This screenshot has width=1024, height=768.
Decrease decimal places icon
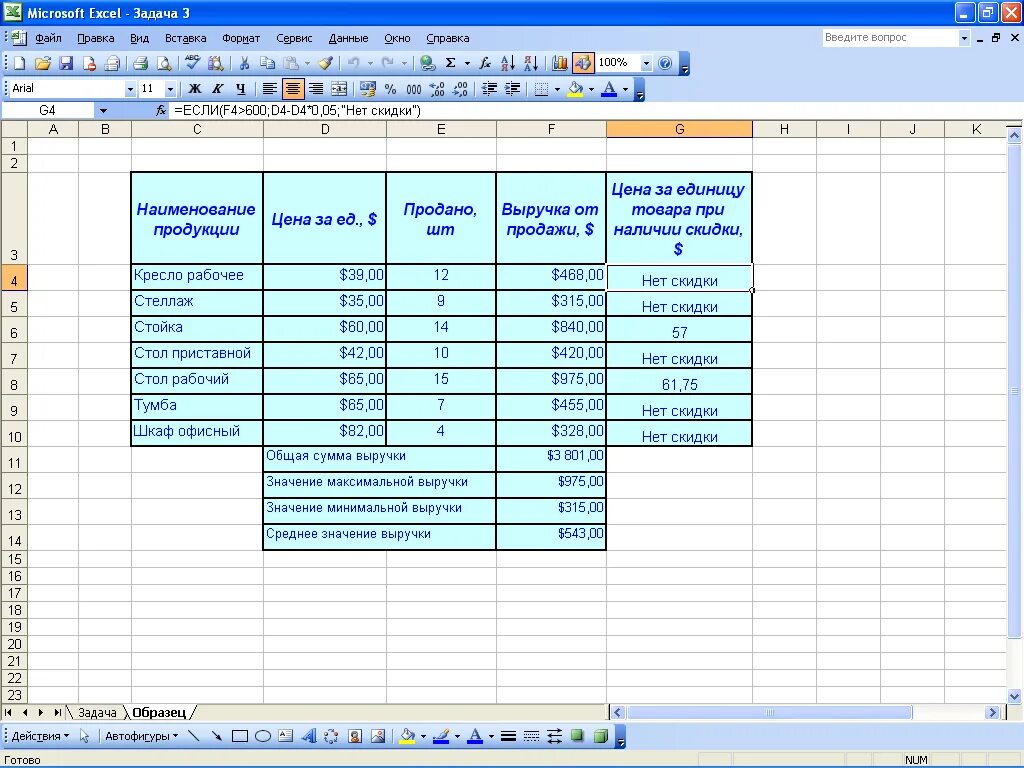click(x=460, y=89)
